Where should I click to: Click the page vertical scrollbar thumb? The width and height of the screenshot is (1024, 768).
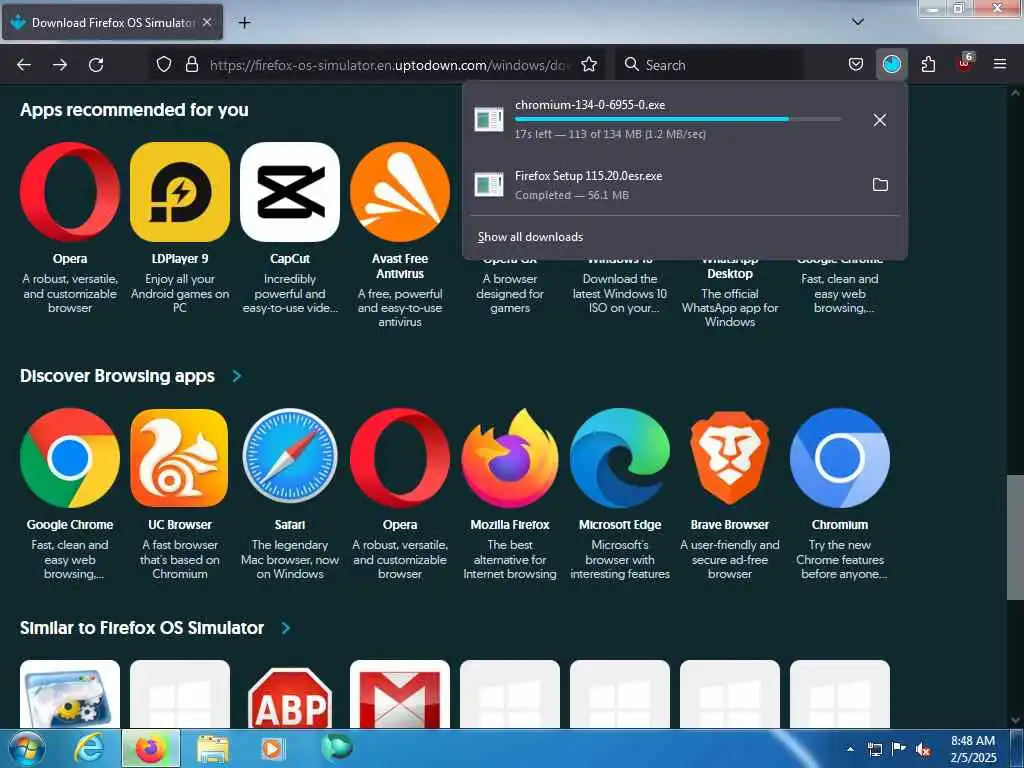[1015, 537]
